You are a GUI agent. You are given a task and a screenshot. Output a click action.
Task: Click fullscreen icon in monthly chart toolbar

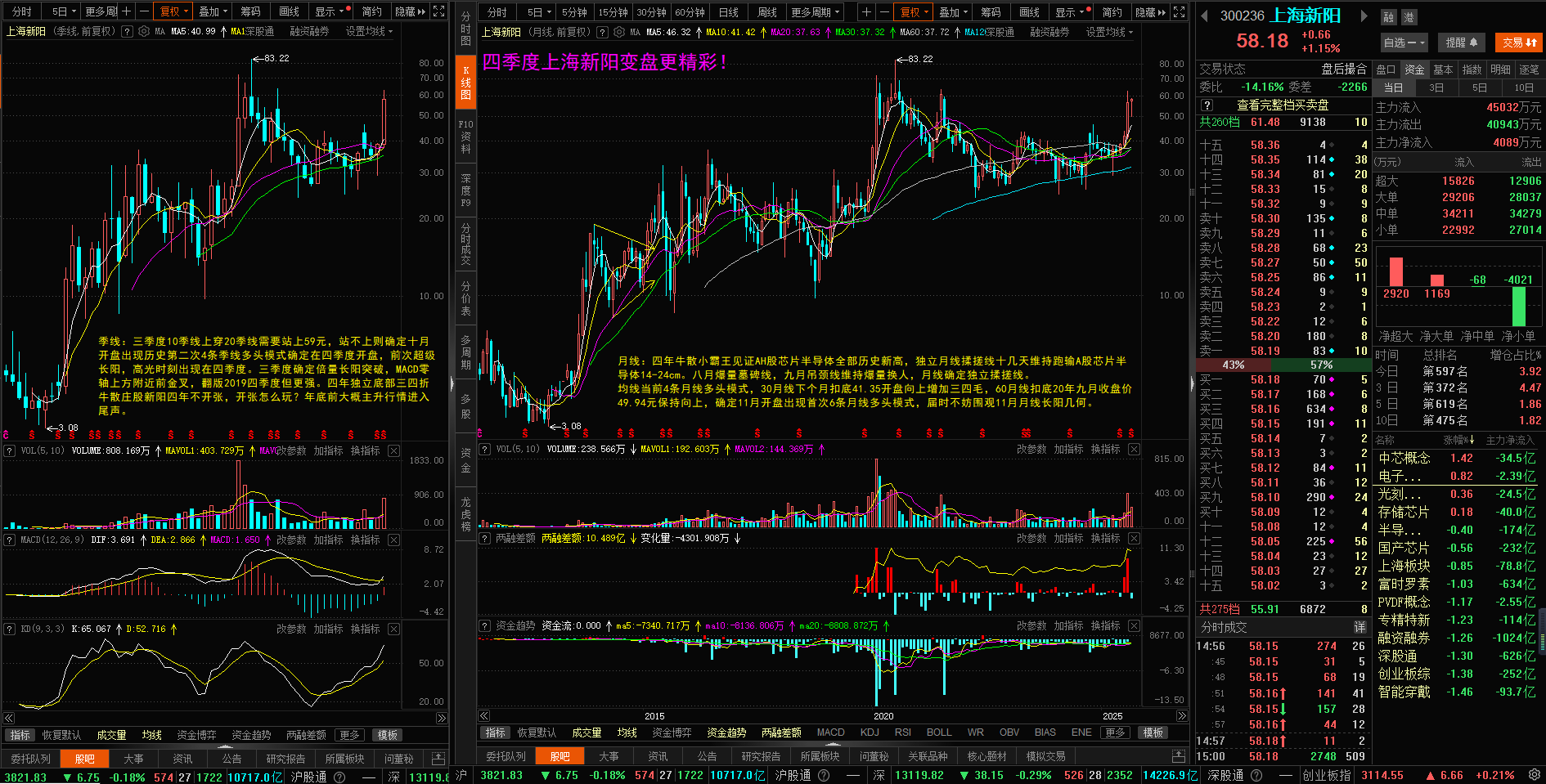pos(1179,11)
